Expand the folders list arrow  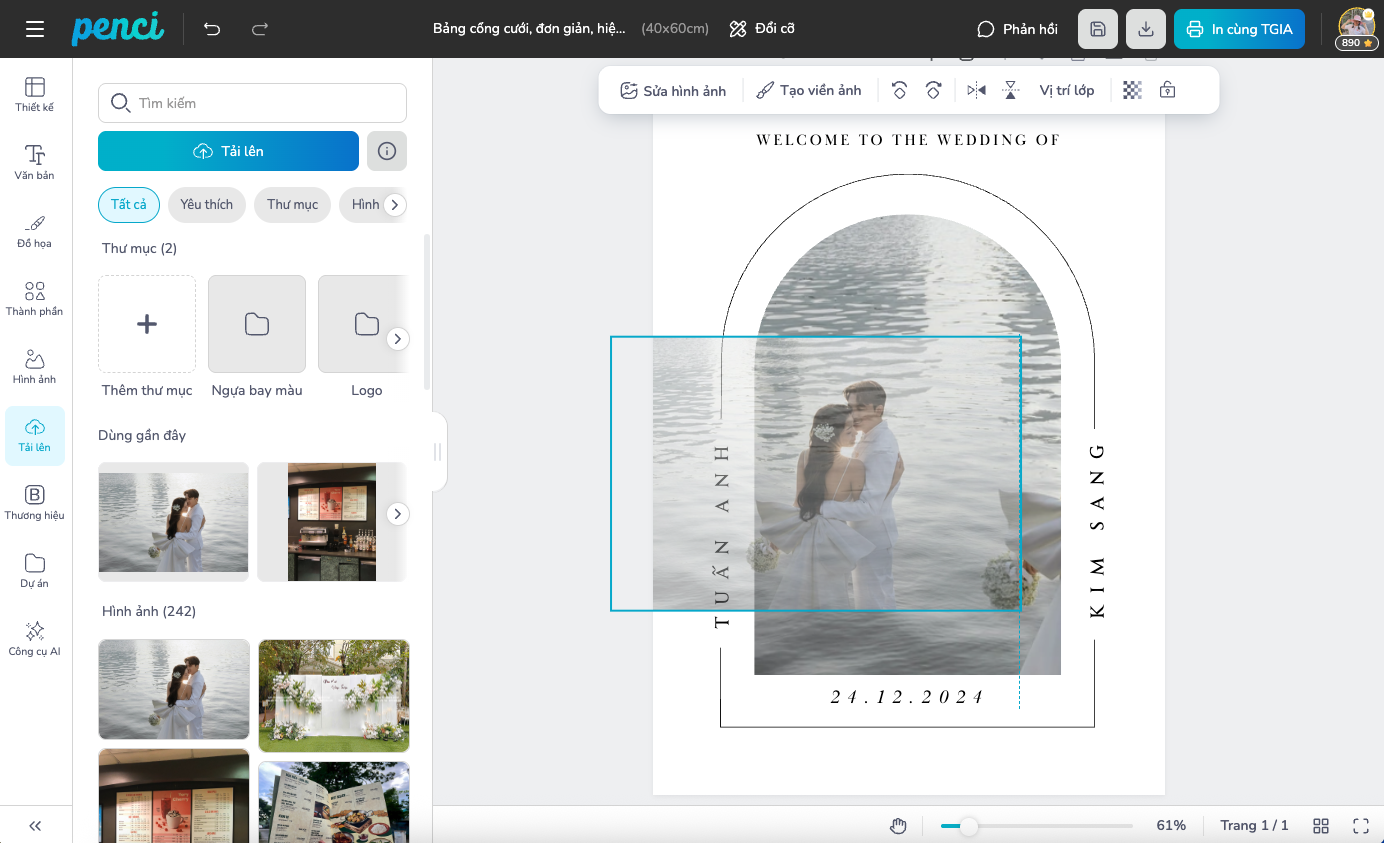397,339
